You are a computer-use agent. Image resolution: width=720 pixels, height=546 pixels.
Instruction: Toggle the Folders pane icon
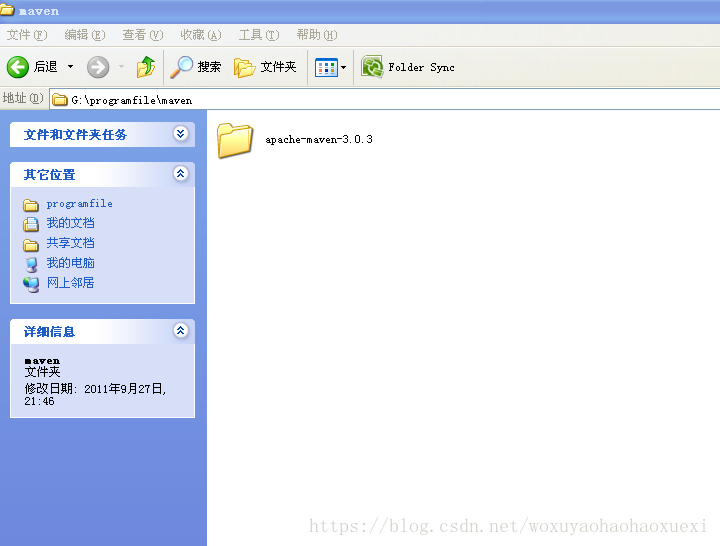(244, 68)
